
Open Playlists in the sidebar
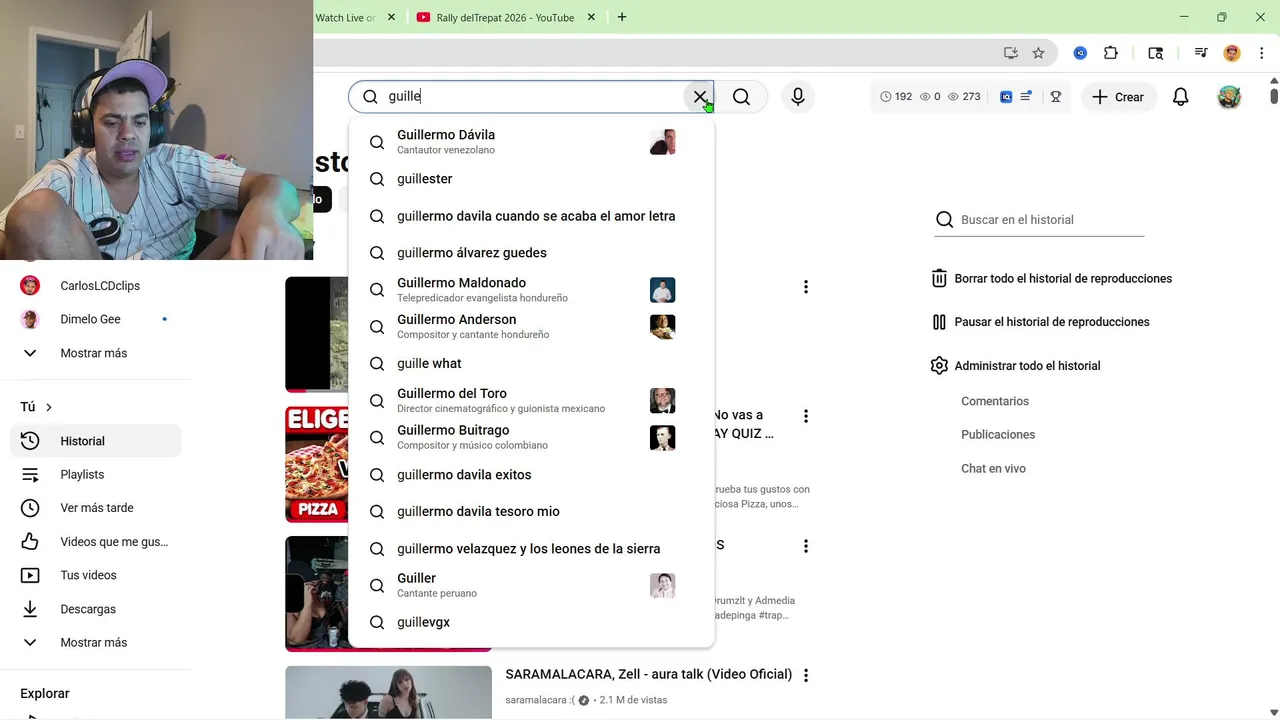[x=96, y=475]
